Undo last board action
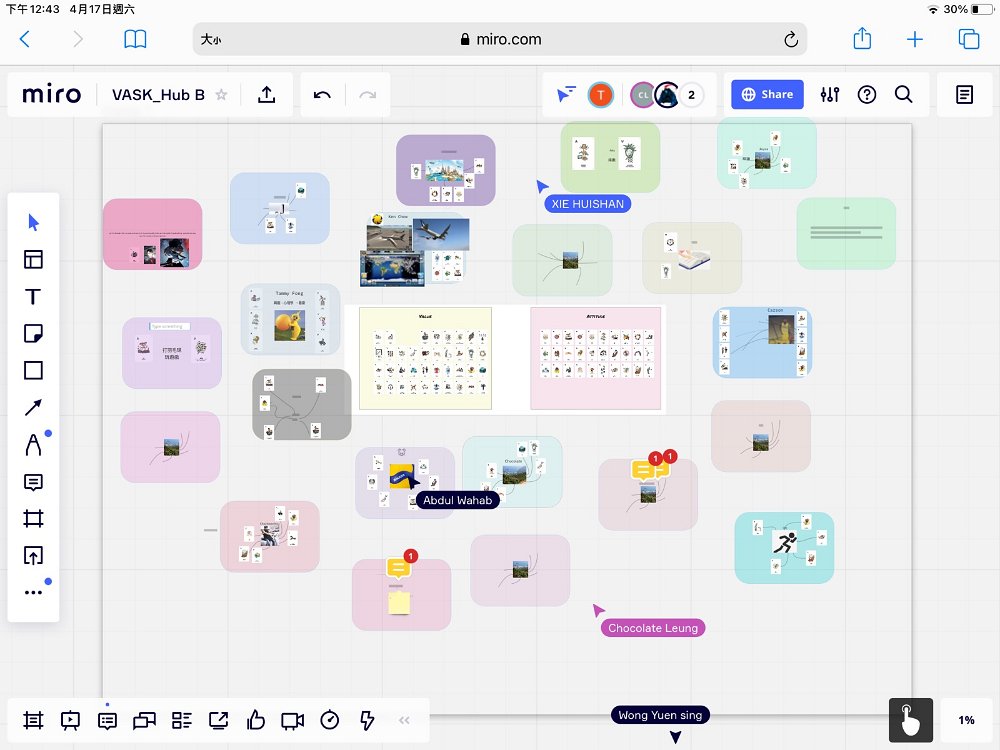 [x=322, y=95]
